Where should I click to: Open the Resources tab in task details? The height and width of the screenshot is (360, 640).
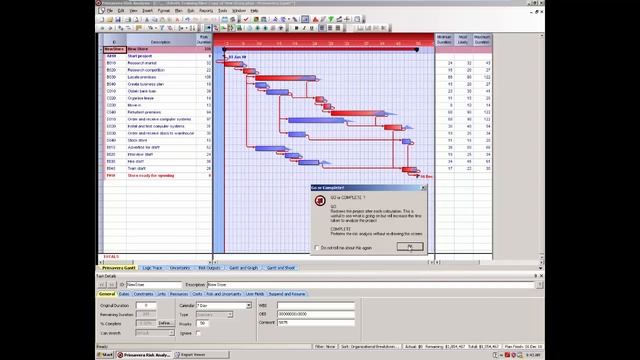click(x=179, y=294)
